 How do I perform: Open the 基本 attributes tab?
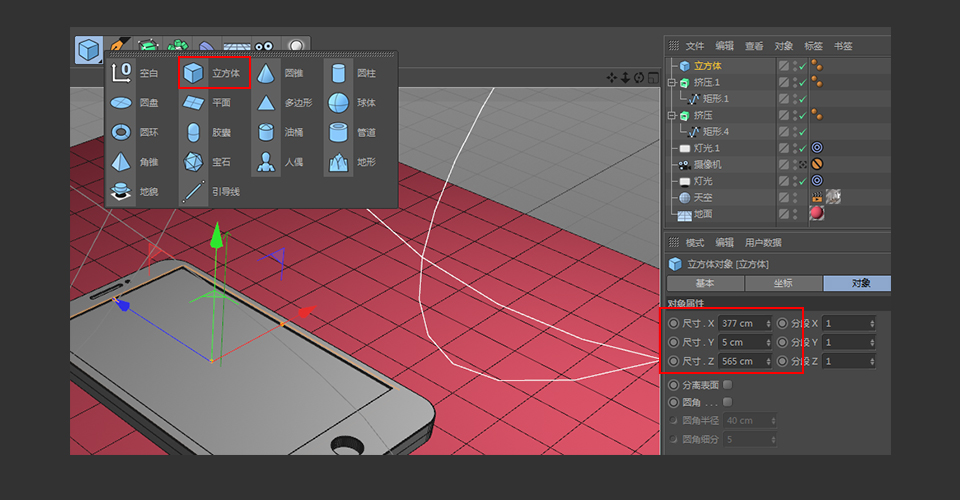705,283
